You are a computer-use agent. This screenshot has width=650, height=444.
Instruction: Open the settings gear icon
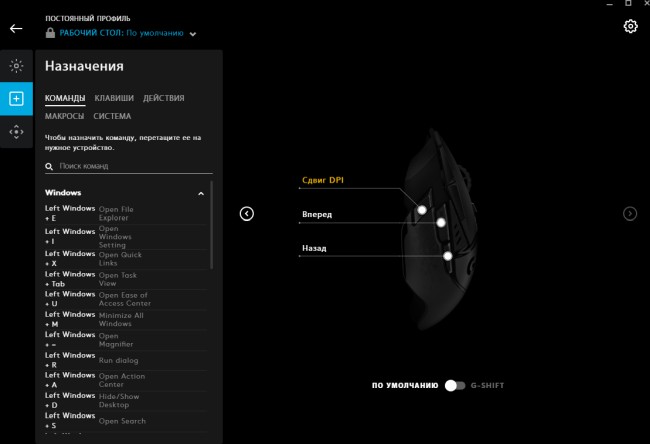coord(630,26)
